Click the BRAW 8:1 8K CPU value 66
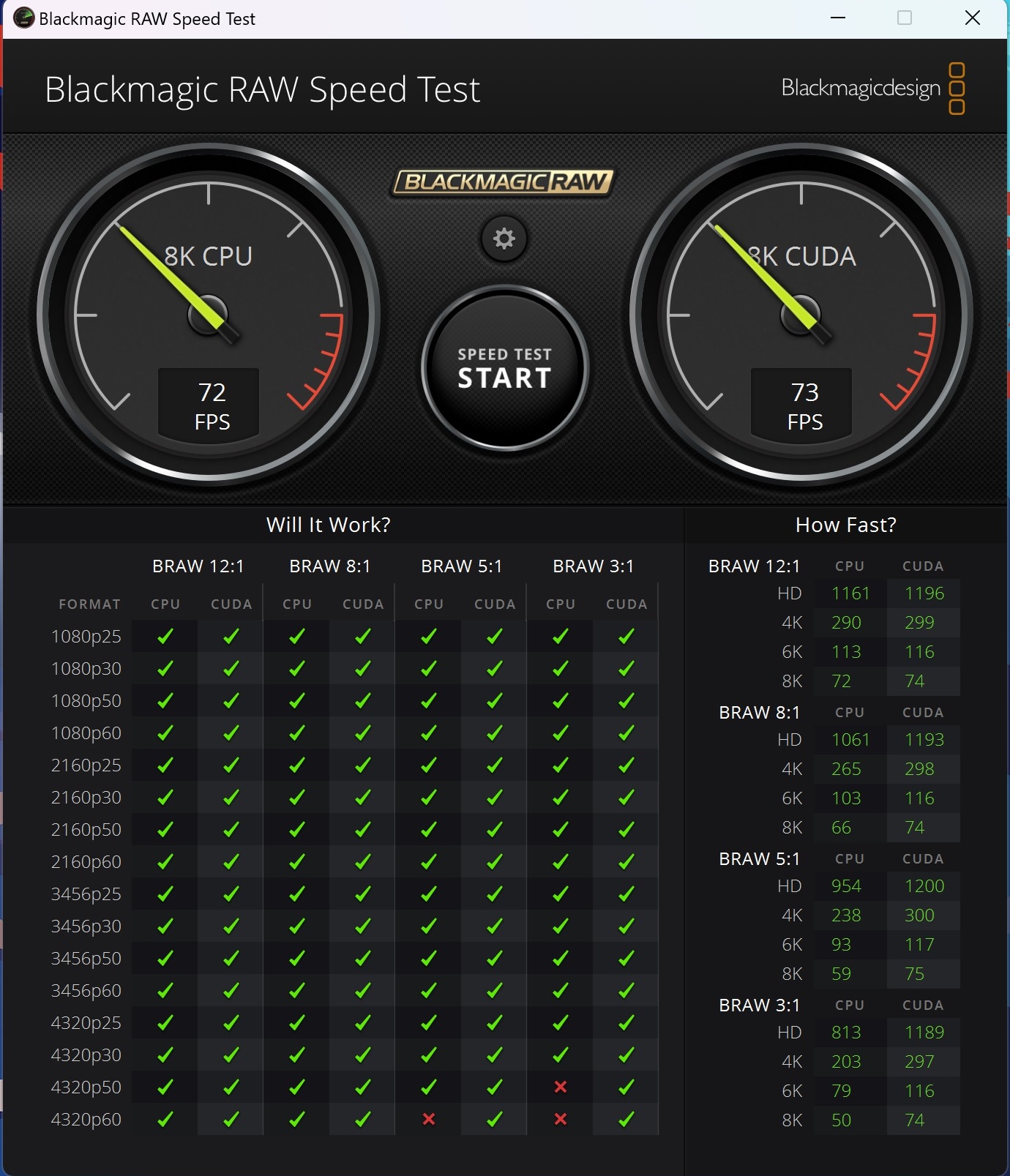The image size is (1010, 1176). (841, 828)
